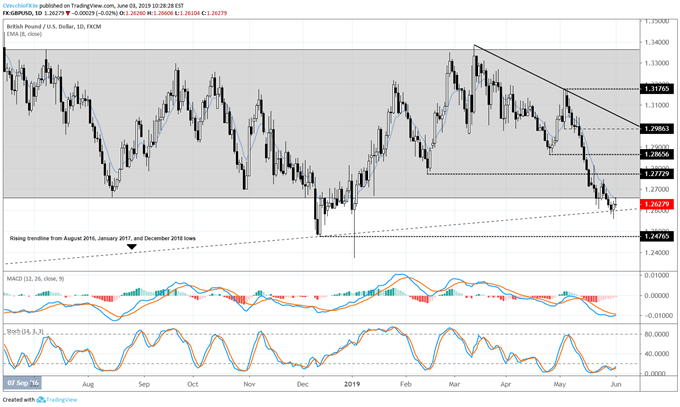The height and width of the screenshot is (407, 680).
Task: Click the Oct label on time axis
Action: tap(193, 384)
